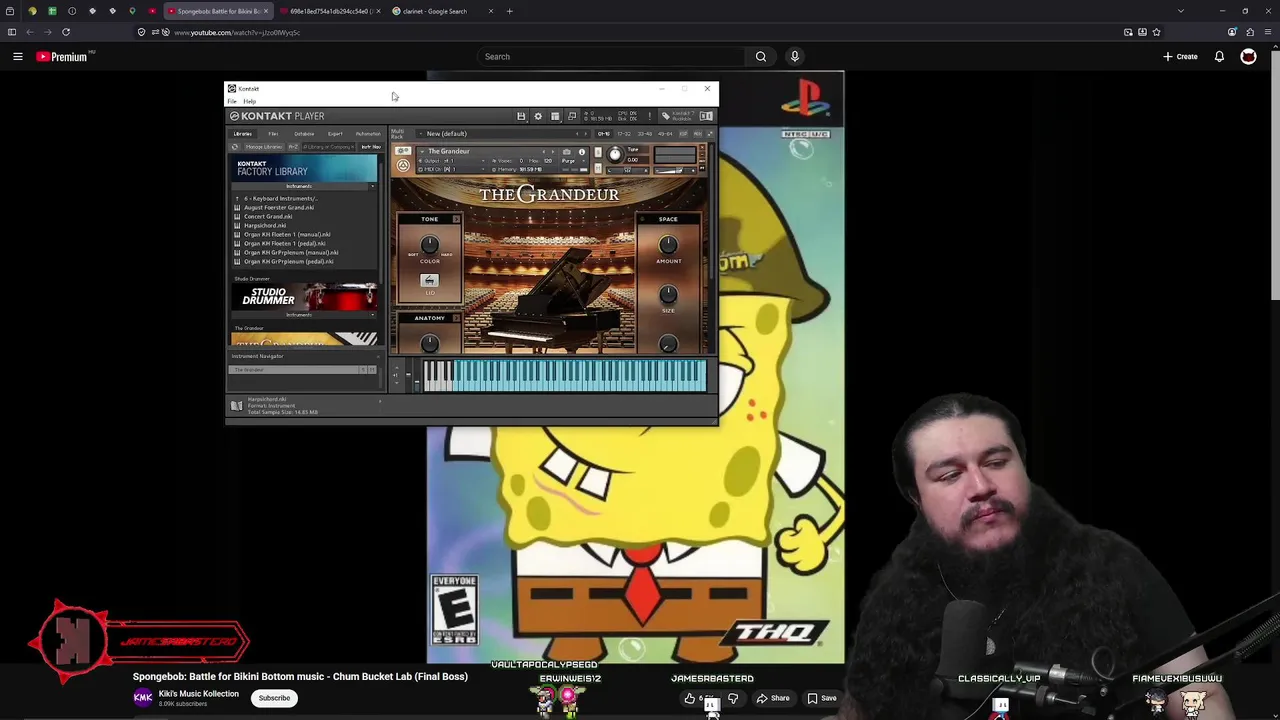Expand the Factory Library Instruments dropdown
This screenshot has height=720, width=1280.
click(x=372, y=186)
